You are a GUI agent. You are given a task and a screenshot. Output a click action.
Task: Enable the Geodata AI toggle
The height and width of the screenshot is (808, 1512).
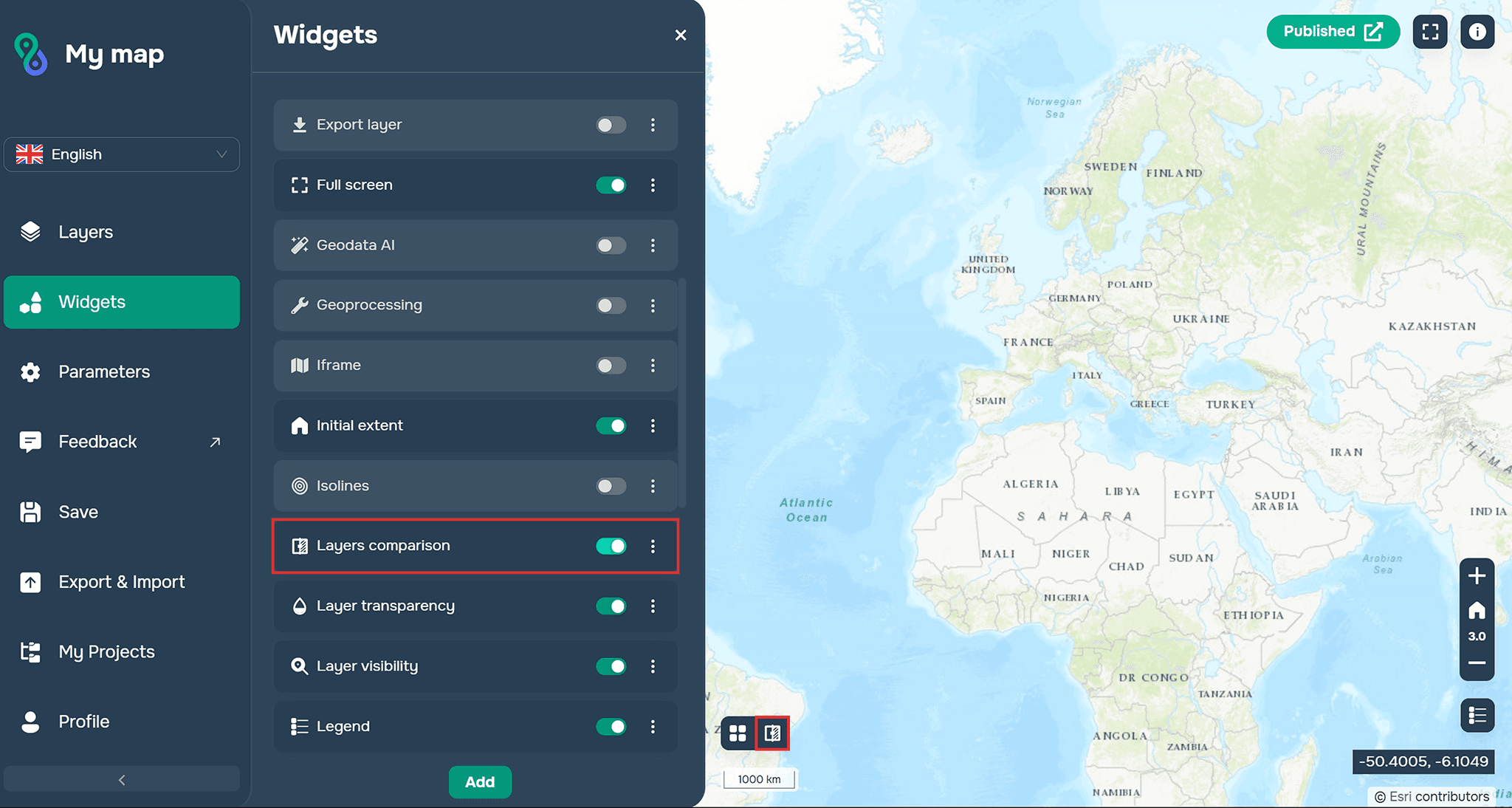coord(611,245)
